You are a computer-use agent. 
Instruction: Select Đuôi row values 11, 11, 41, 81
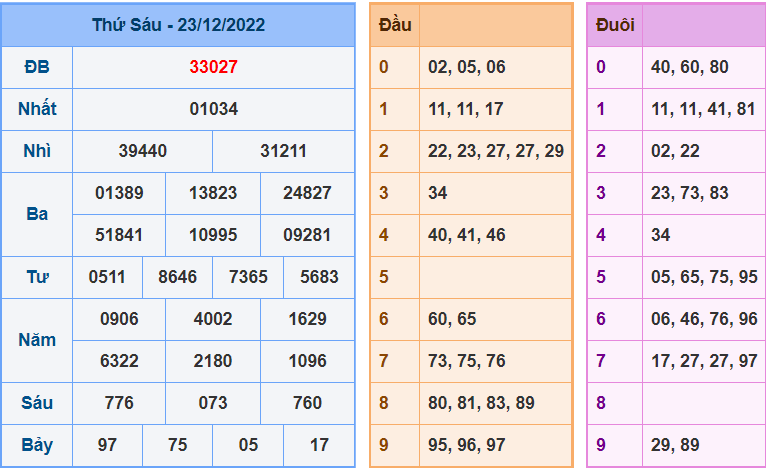click(703, 109)
